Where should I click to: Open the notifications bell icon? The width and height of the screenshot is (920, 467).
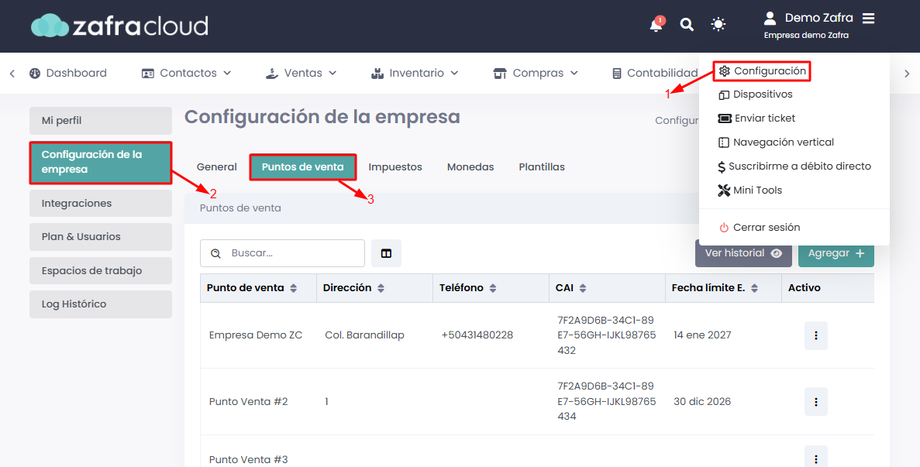pos(657,25)
